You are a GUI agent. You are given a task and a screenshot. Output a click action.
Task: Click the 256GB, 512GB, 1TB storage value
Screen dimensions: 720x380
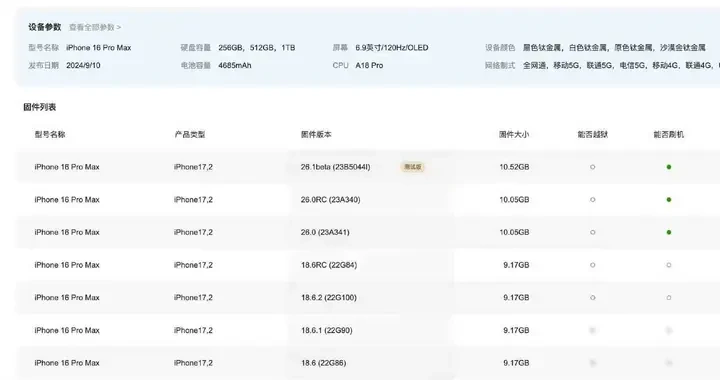(x=257, y=48)
